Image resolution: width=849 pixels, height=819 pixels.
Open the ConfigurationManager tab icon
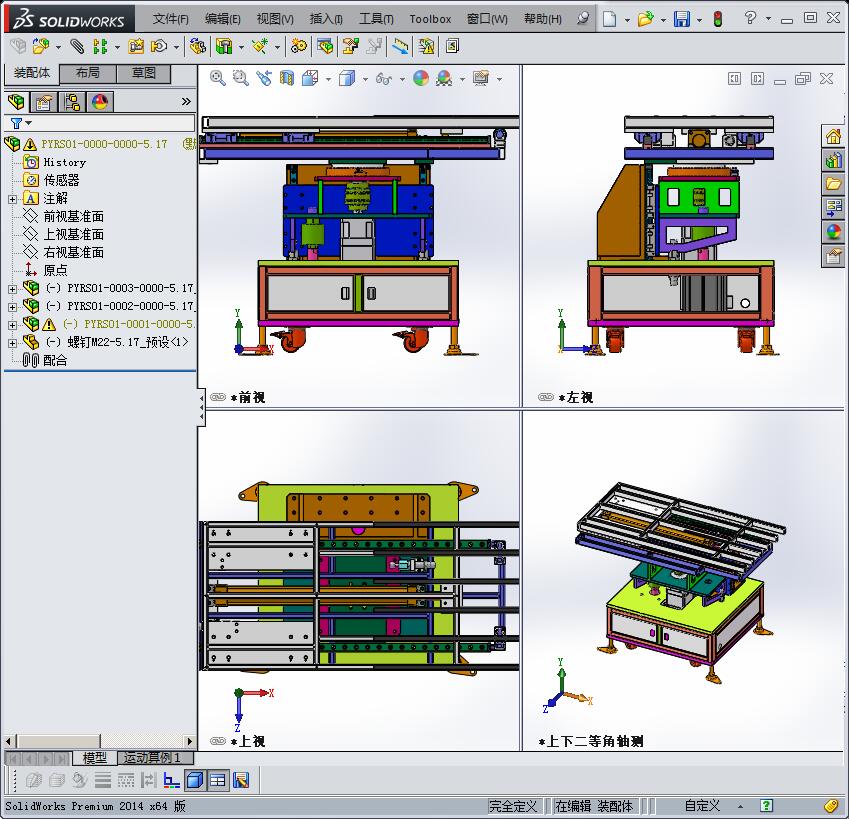point(72,102)
